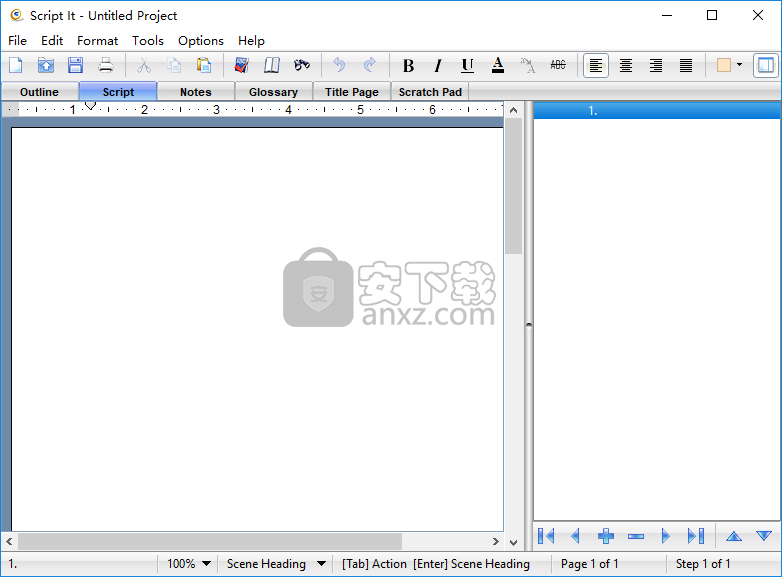The width and height of the screenshot is (782, 577).
Task: Toggle italic formatting
Action: (x=438, y=65)
